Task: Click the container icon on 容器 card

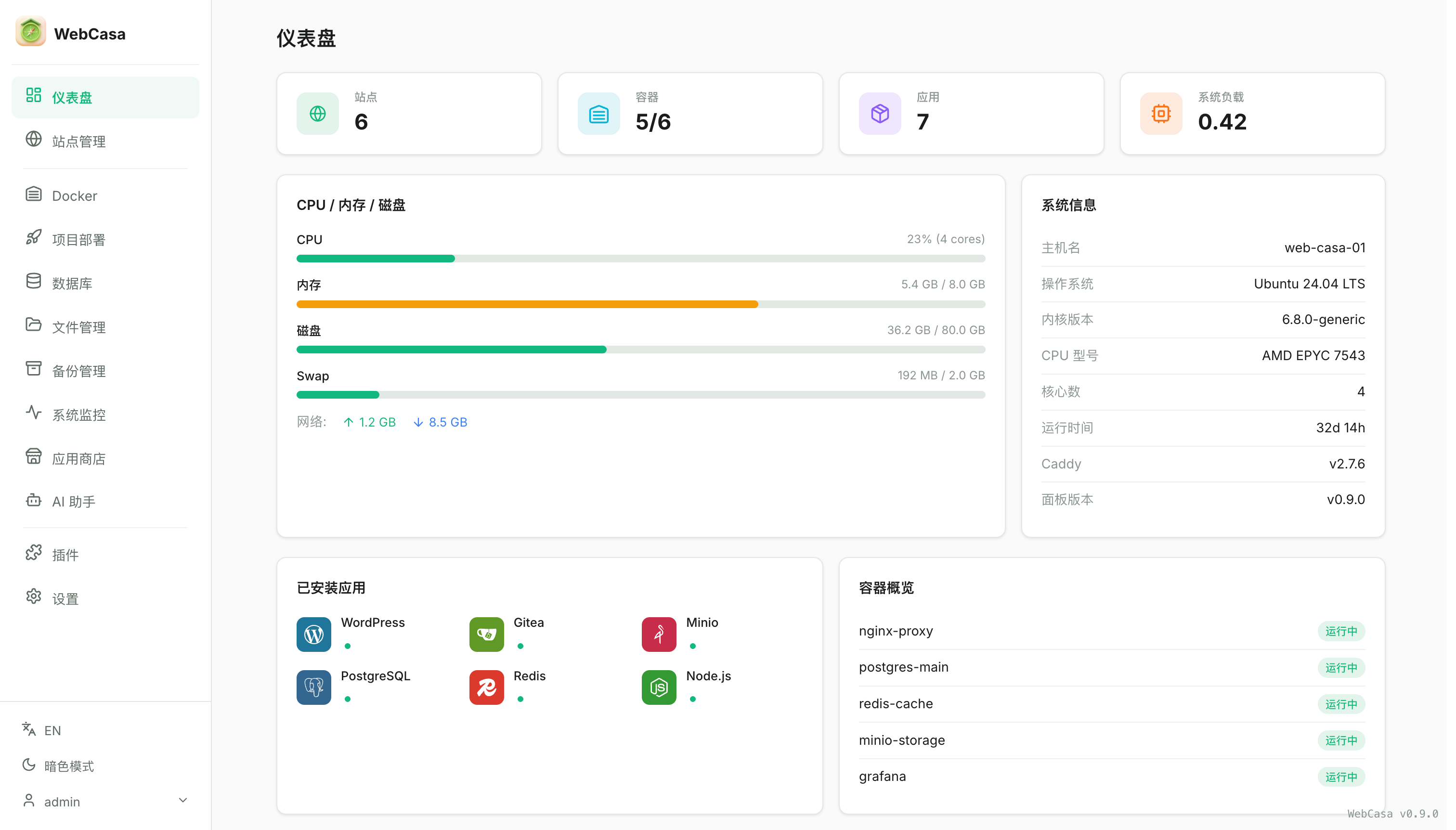Action: [598, 114]
